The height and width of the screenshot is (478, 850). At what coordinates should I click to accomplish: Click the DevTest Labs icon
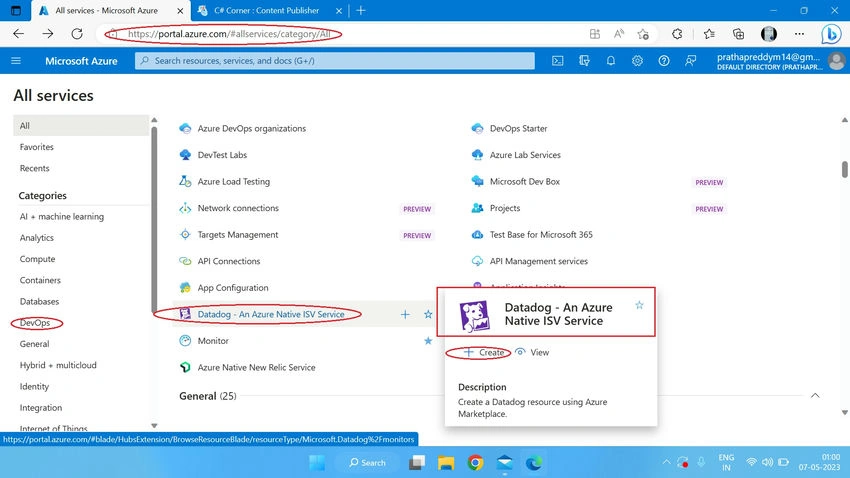[185, 155]
